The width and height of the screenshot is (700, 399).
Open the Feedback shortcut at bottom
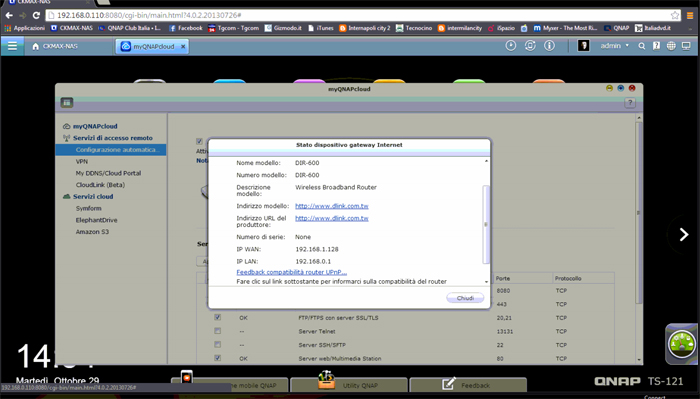(468, 384)
